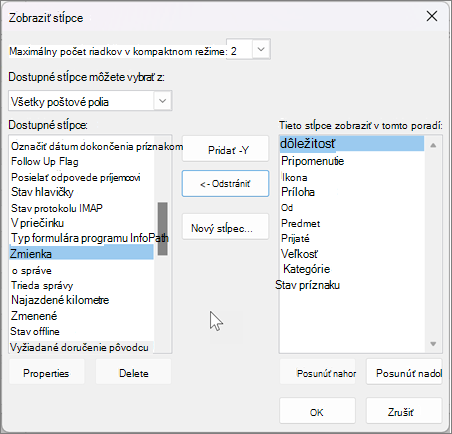452x434 pixels.
Task: Open the maximum rows dropdown arrow
Action: pos(261,49)
